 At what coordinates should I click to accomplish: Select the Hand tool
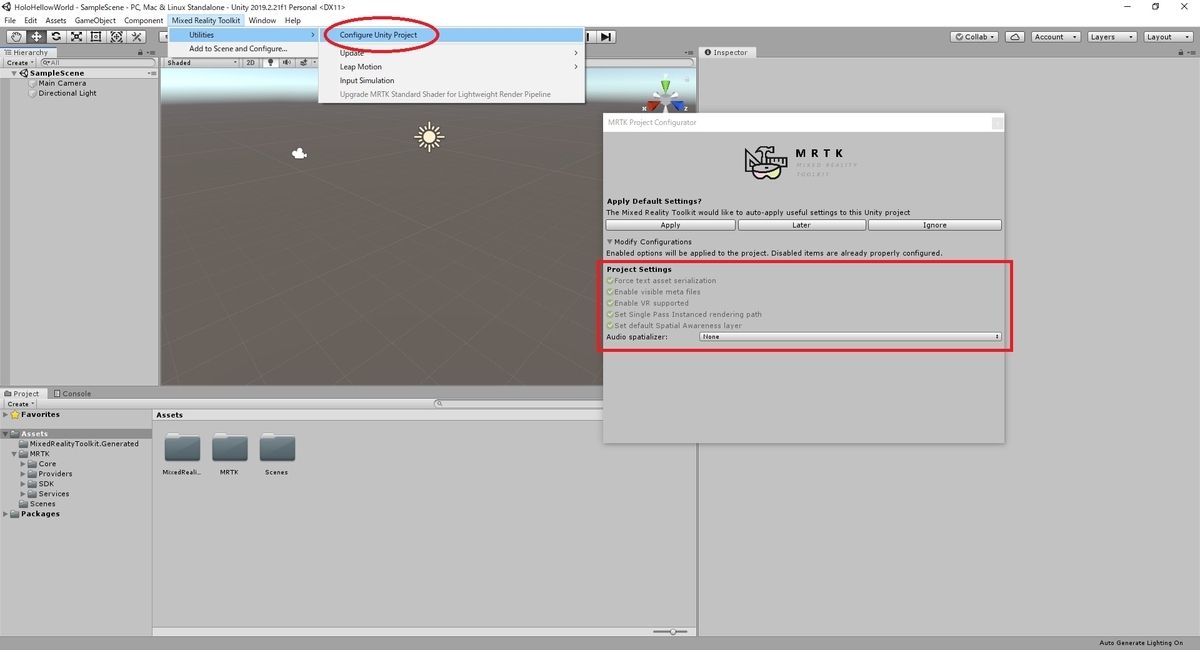pyautogui.click(x=16, y=37)
